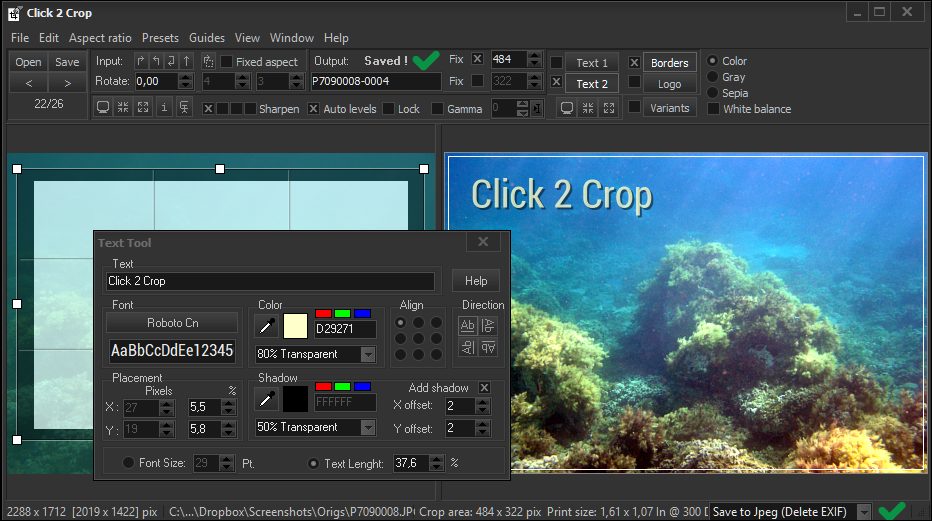Increase the shadow X offset spinner

click(482, 402)
